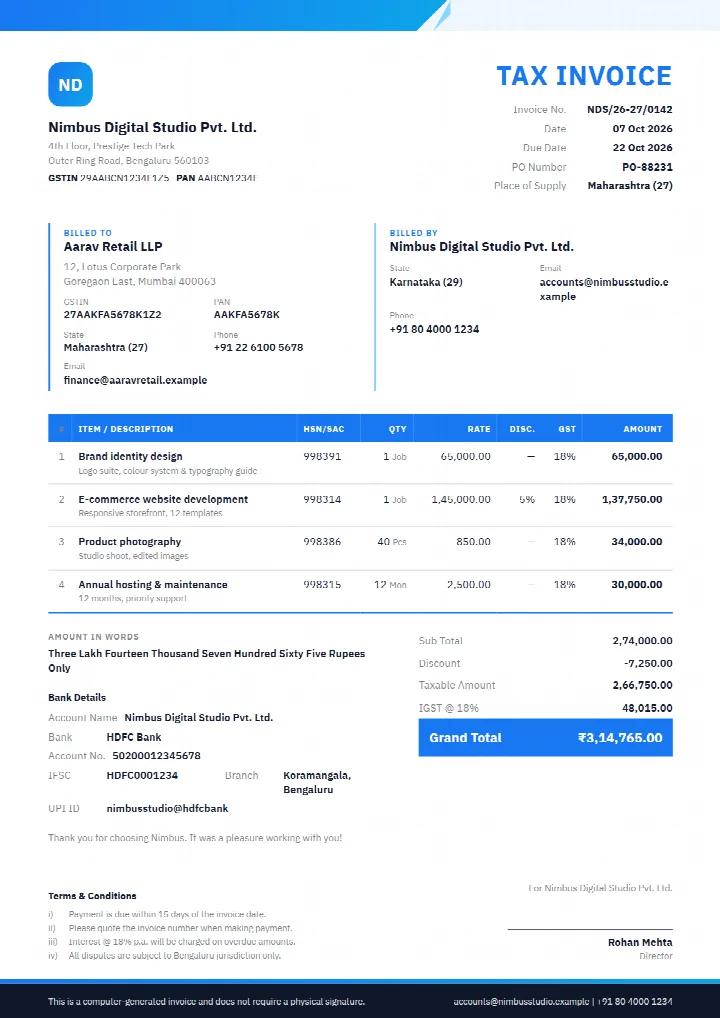This screenshot has width=720, height=1018.
Task: Click IGST value 48,015.00
Action: pos(647,708)
